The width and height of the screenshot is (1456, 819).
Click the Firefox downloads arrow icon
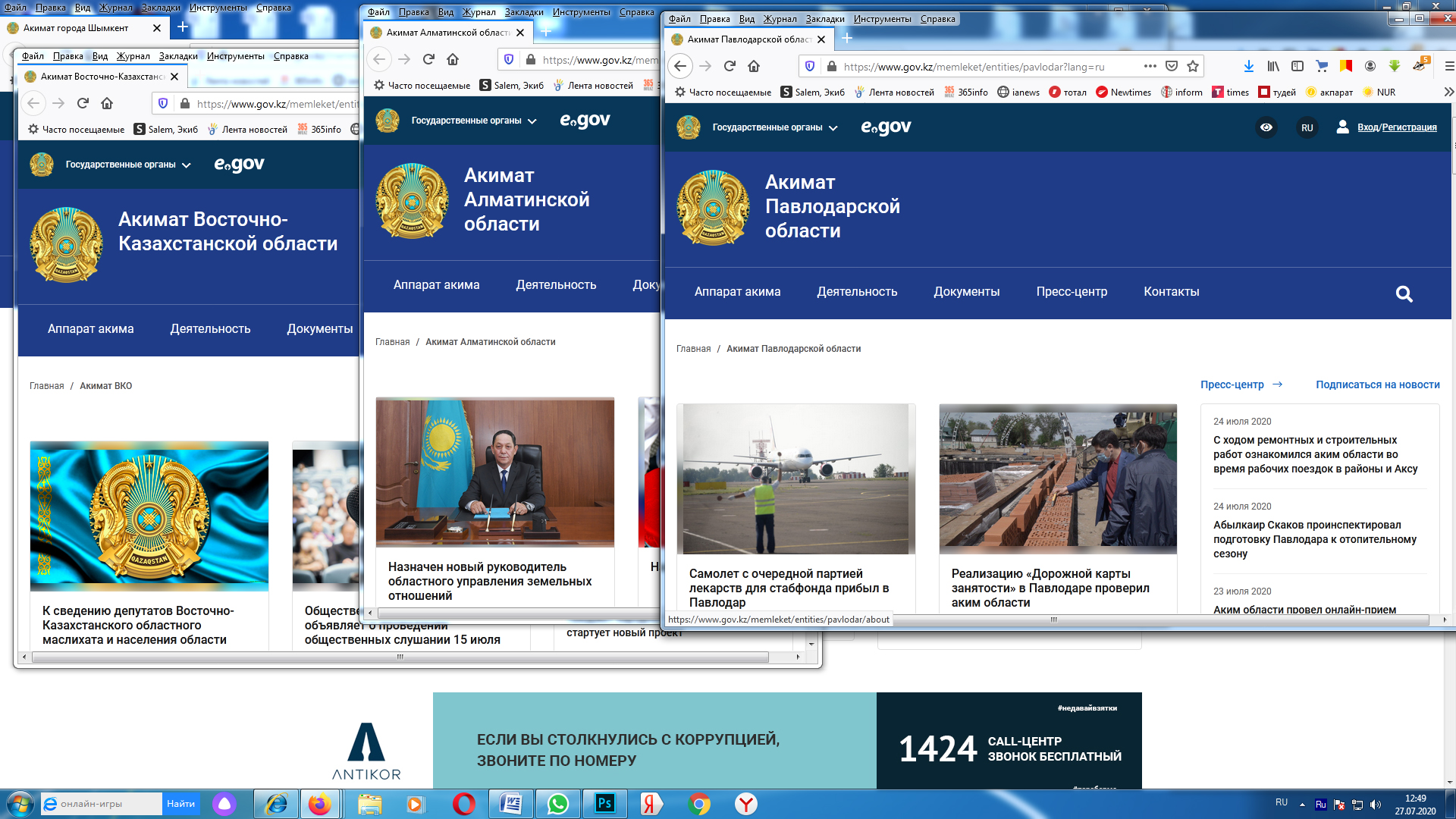1248,67
